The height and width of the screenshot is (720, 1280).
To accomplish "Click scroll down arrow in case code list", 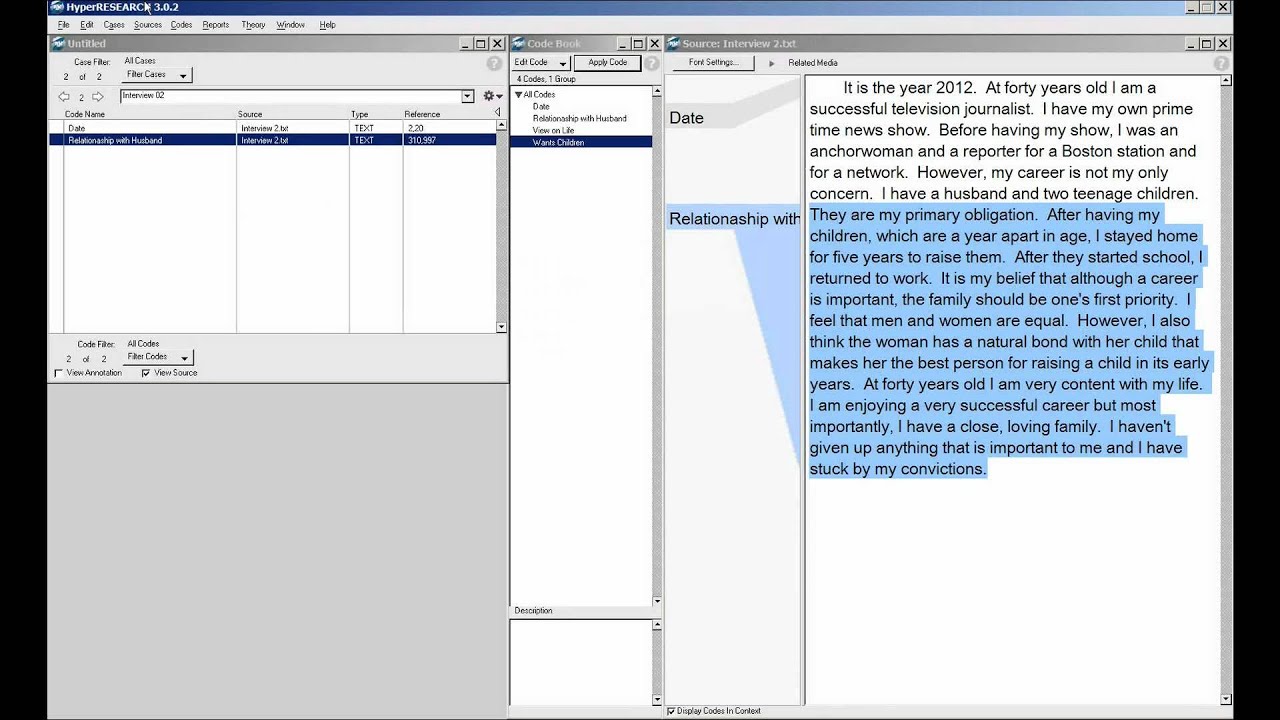I will click(501, 327).
